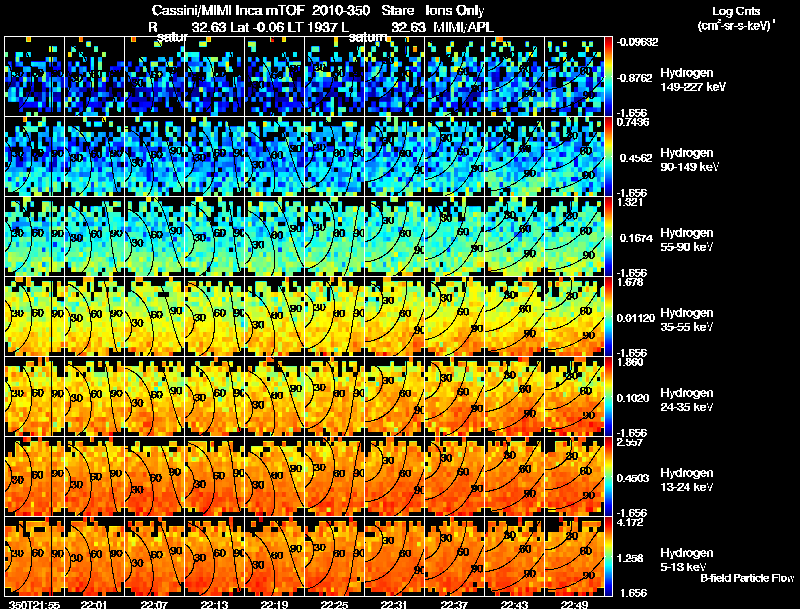This screenshot has width=800, height=609.
Task: Click the 1.860 color scale value
Action: point(630,363)
